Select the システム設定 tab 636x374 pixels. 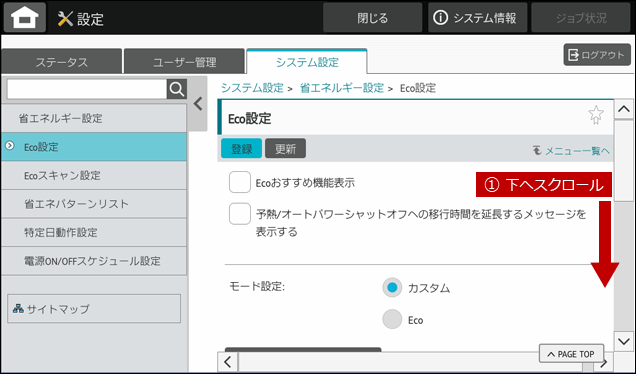pos(307,62)
